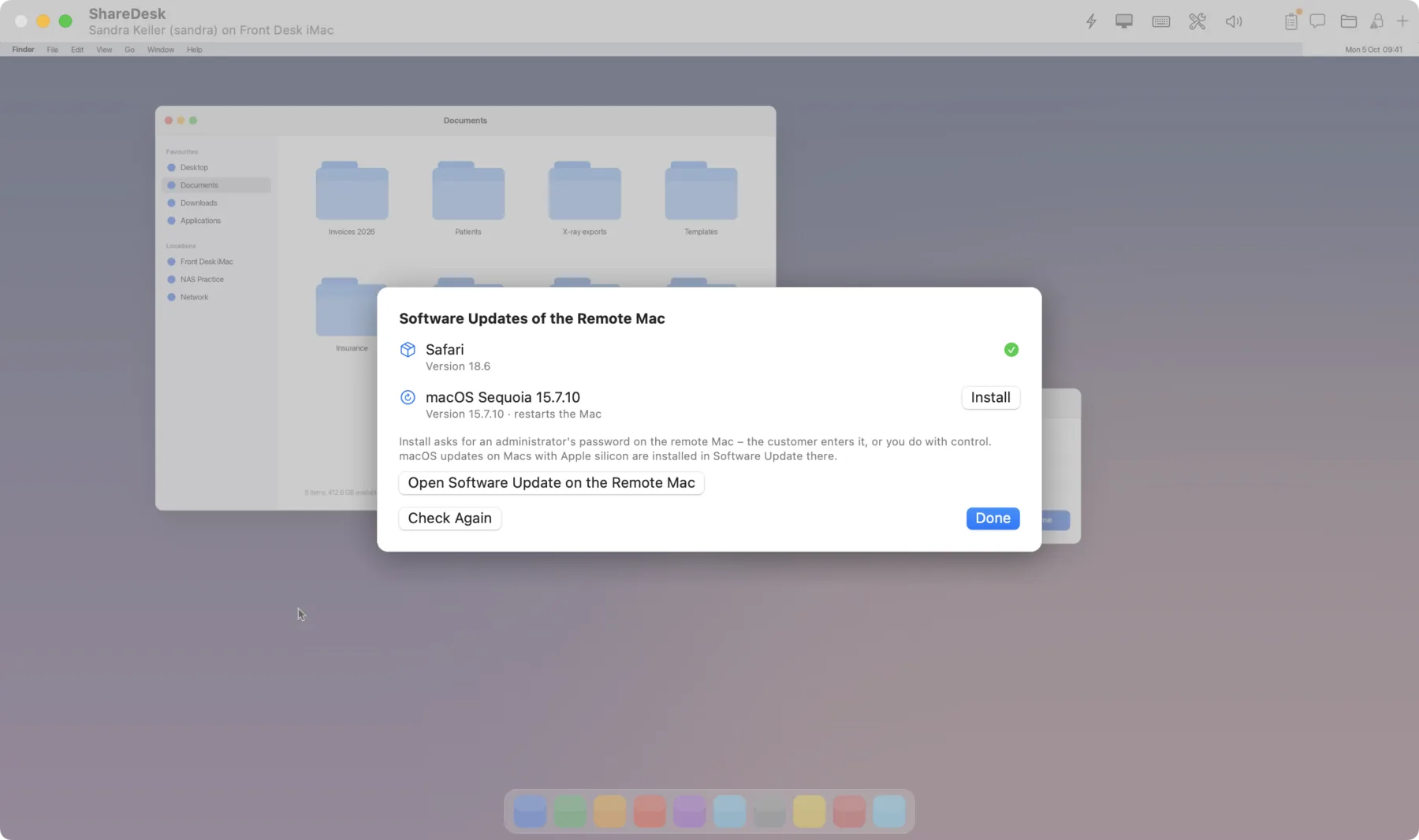1419x840 pixels.
Task: Click the 'Version 18.6' text under Safari
Action: pos(458,367)
